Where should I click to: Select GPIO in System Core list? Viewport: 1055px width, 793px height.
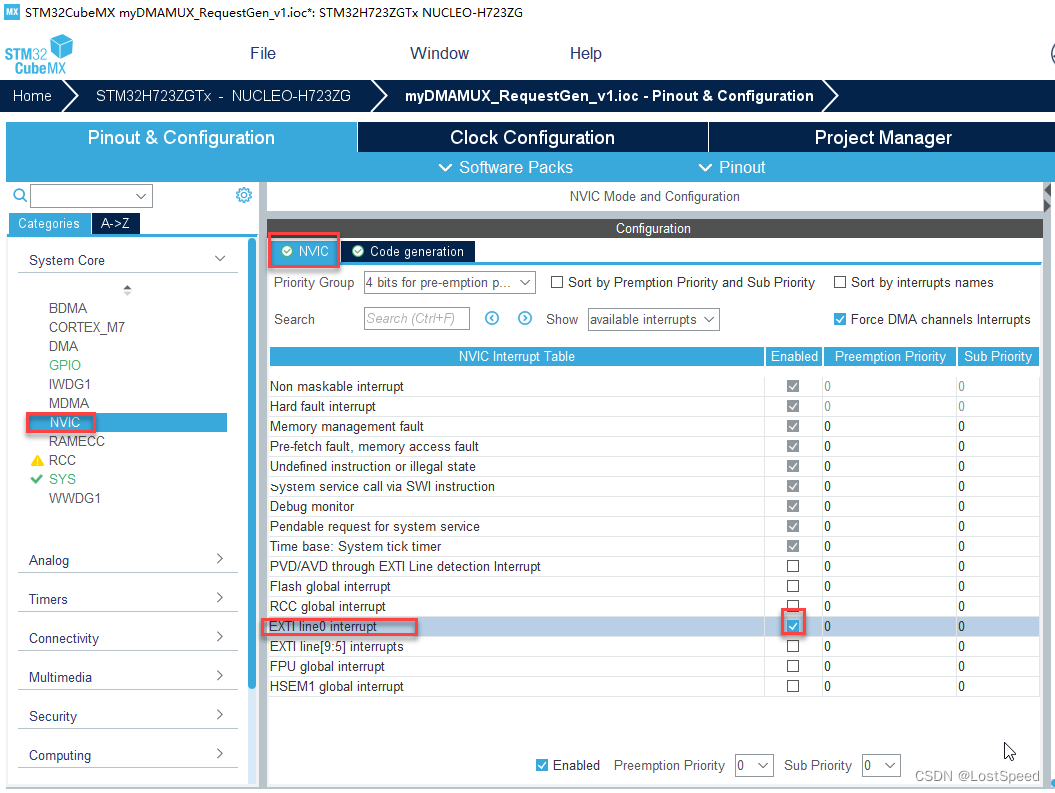point(65,365)
